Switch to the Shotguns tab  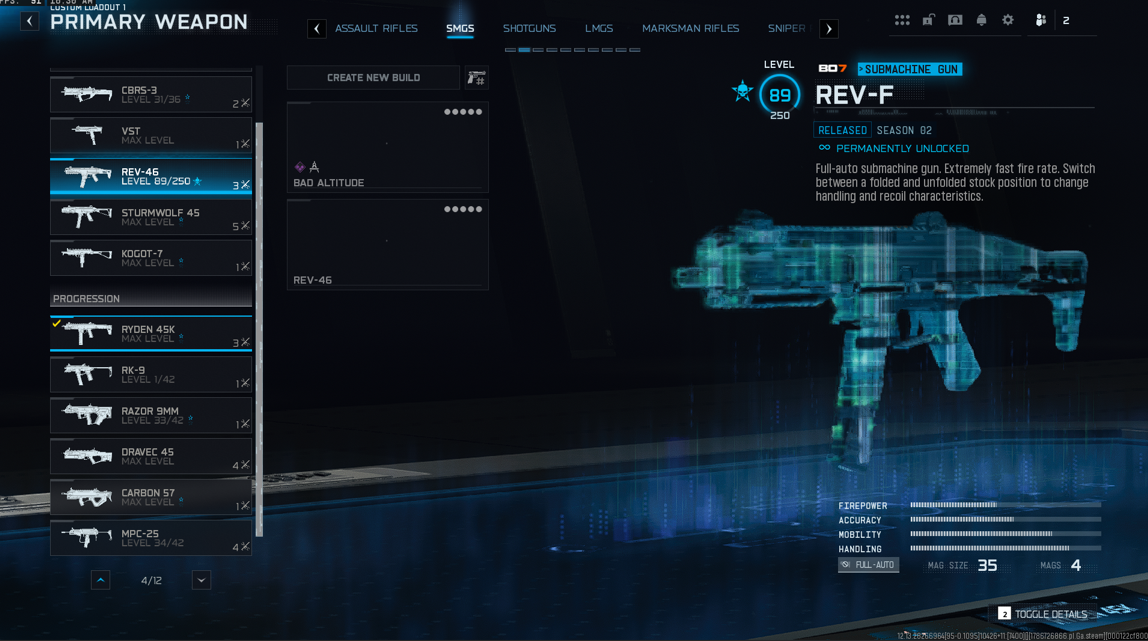coord(529,29)
